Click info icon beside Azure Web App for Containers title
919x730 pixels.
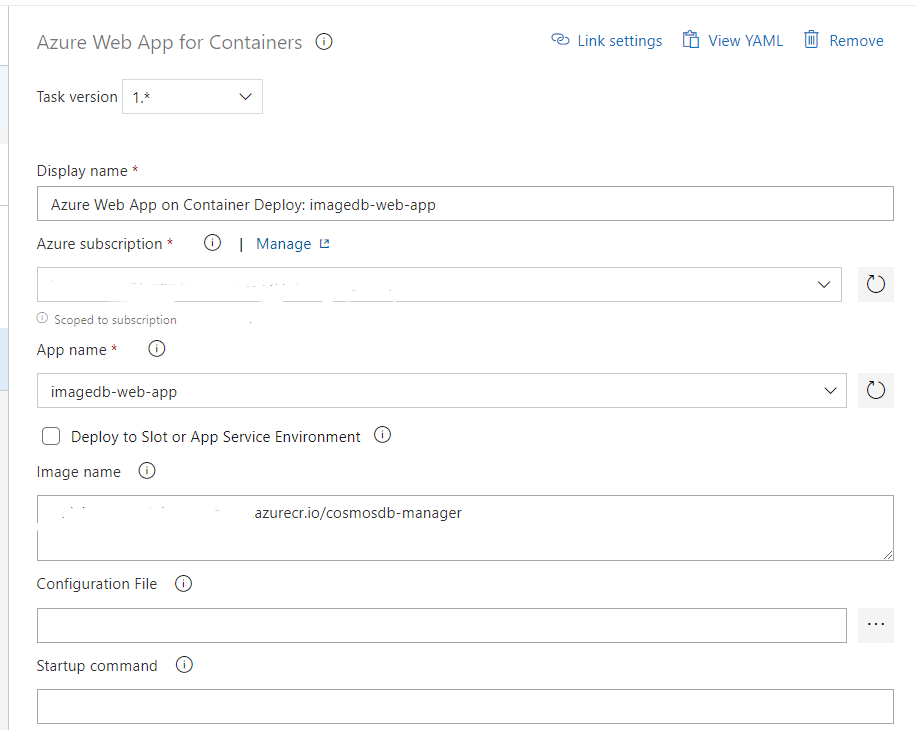(324, 42)
